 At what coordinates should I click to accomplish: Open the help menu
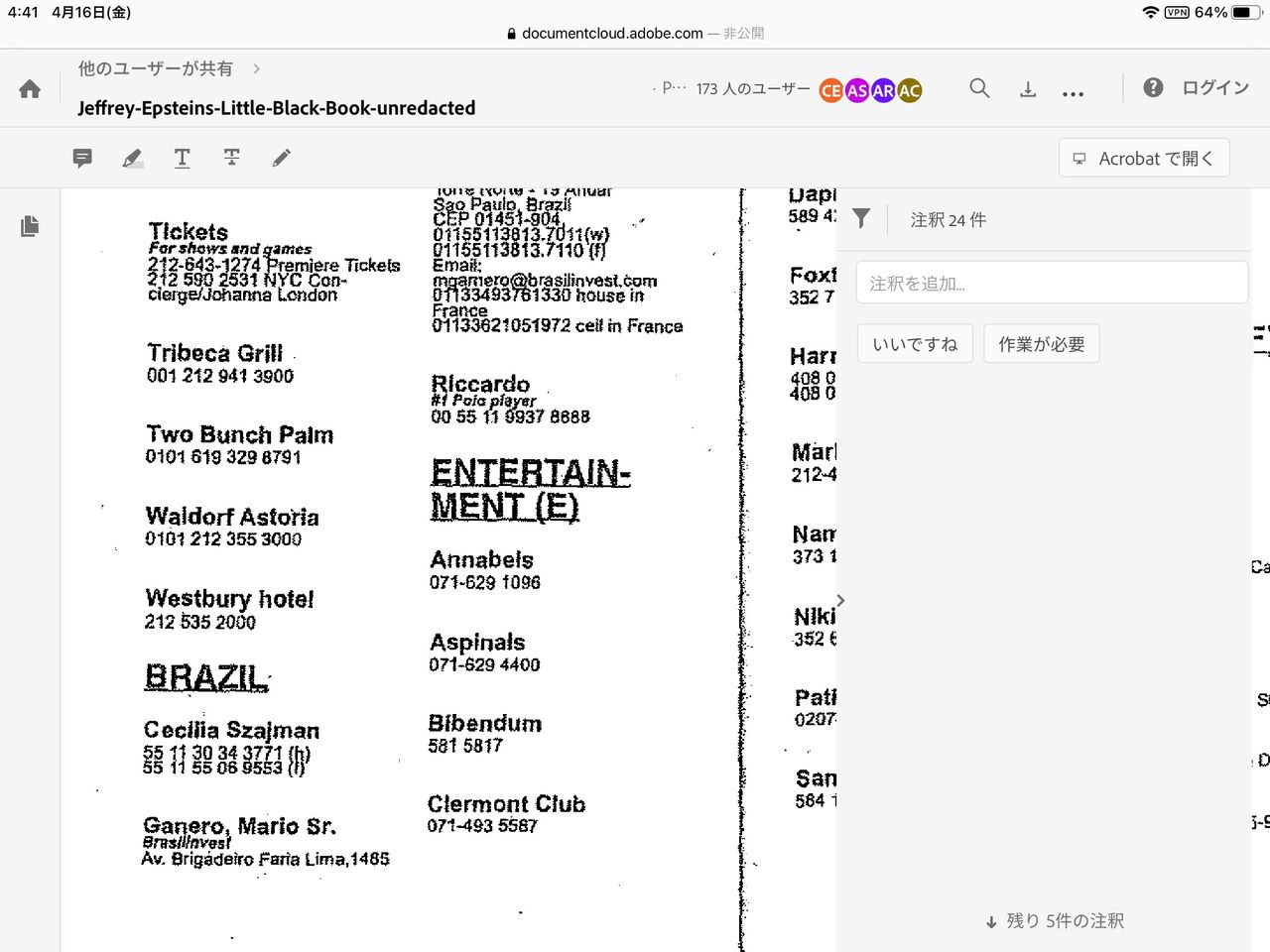(x=1153, y=87)
